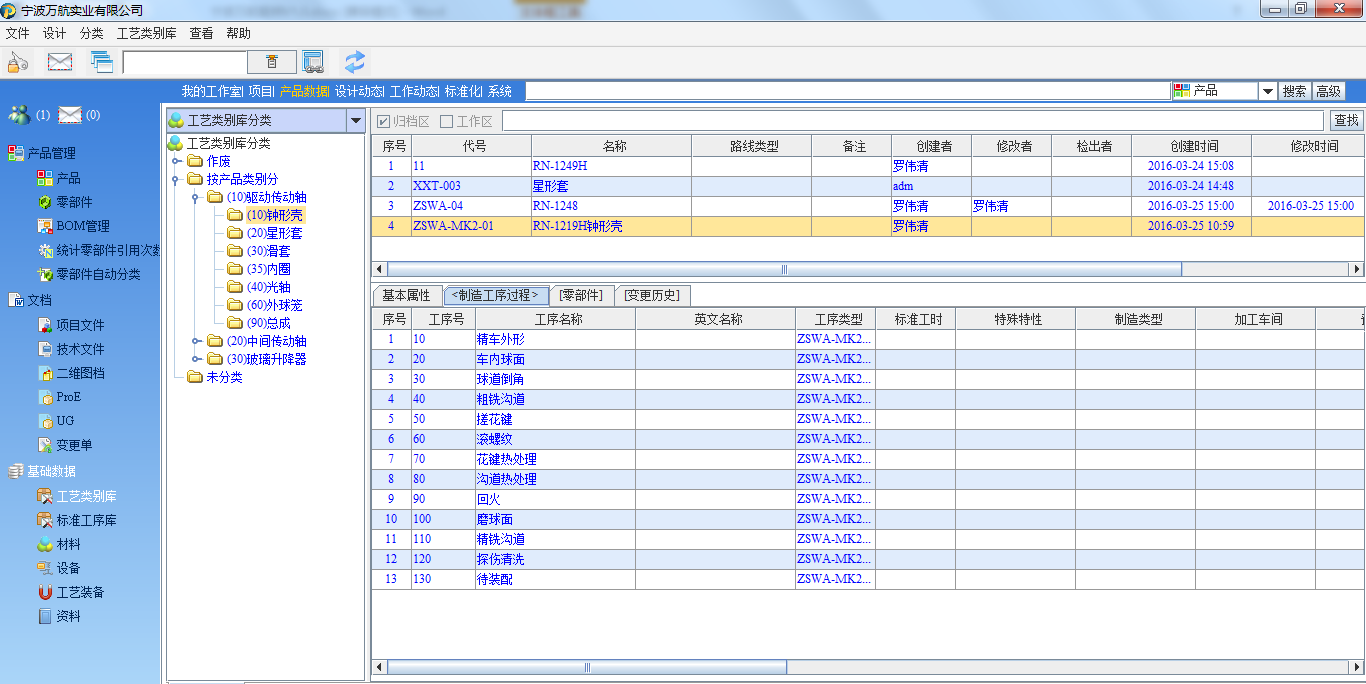Open 变更单 in the documents section

[x=74, y=445]
